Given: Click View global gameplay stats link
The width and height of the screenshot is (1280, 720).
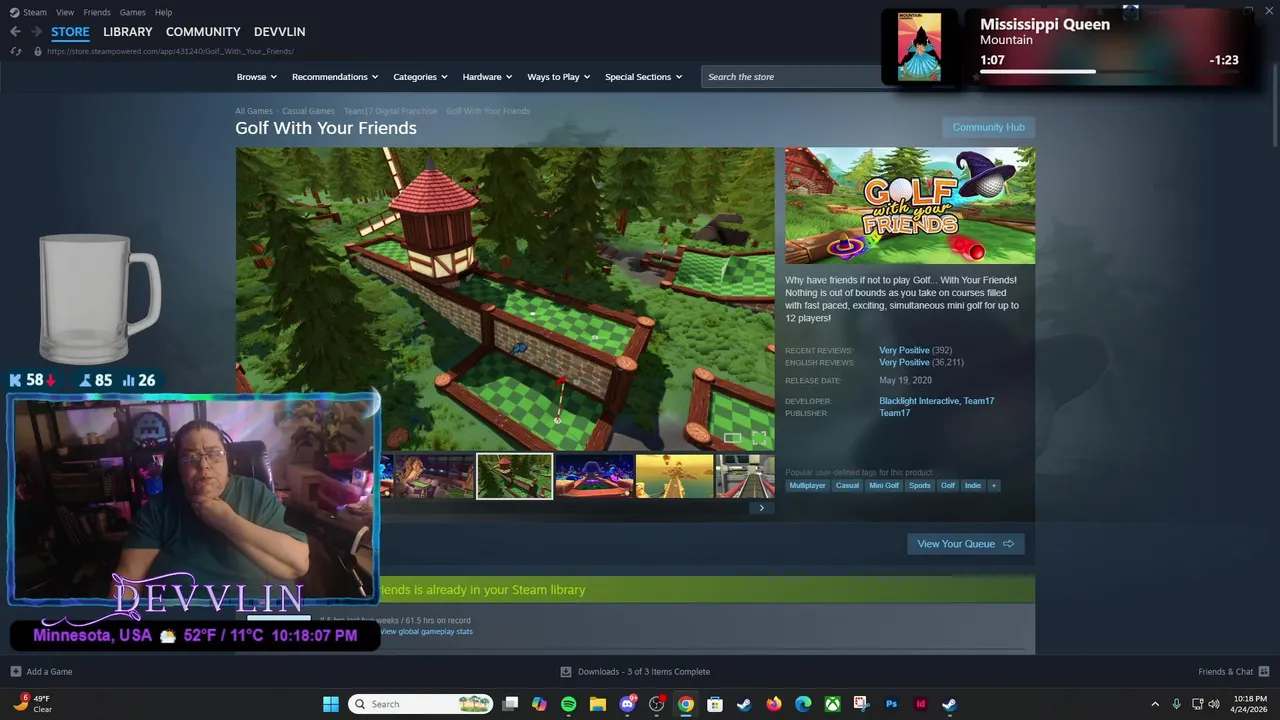Looking at the screenshot, I should coord(426,632).
